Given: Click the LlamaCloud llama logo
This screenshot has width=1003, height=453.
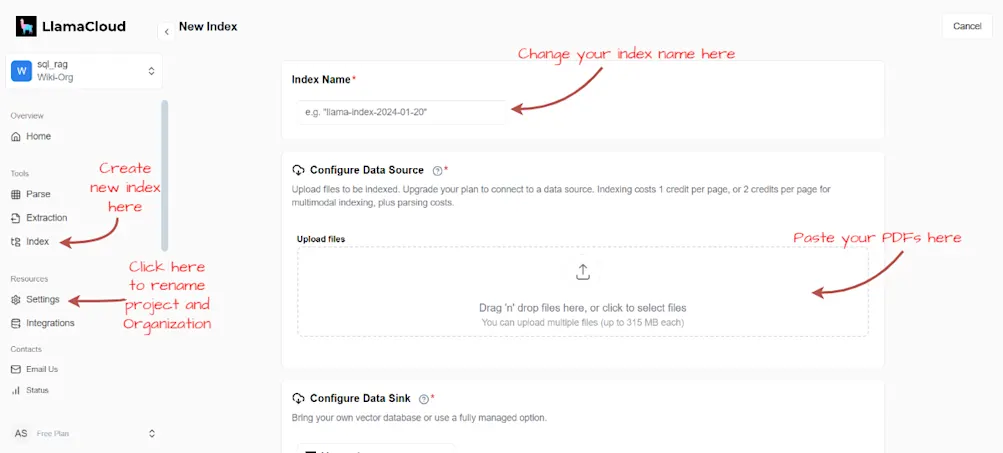Looking at the screenshot, I should (x=26, y=26).
